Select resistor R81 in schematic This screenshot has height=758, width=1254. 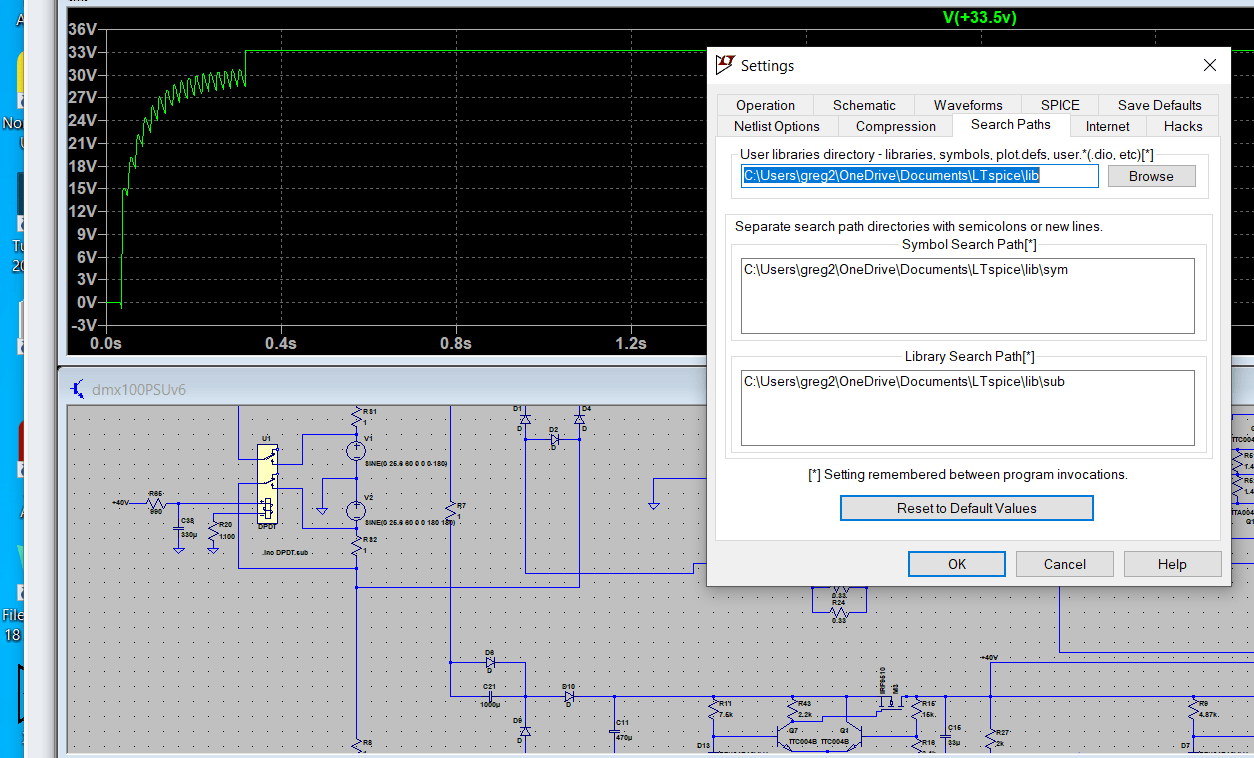356,416
